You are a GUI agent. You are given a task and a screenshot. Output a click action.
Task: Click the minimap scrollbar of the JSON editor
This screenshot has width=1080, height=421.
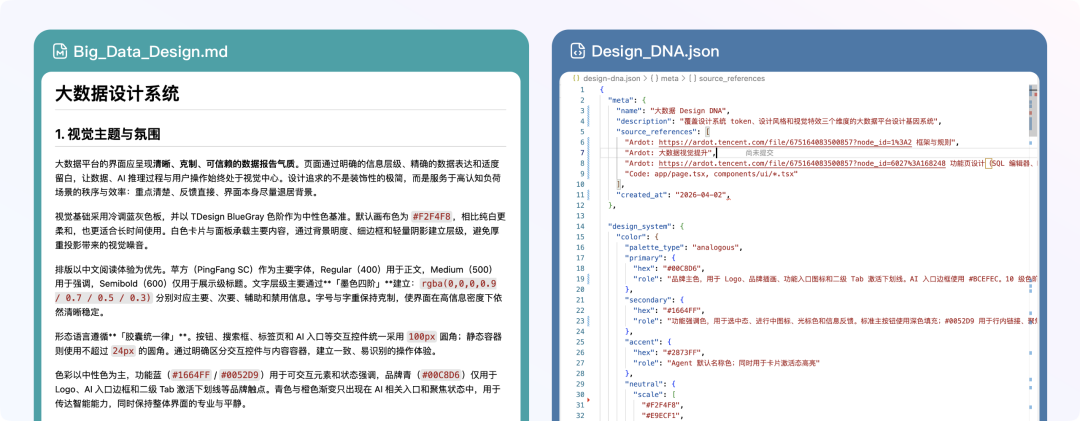(x=1033, y=110)
